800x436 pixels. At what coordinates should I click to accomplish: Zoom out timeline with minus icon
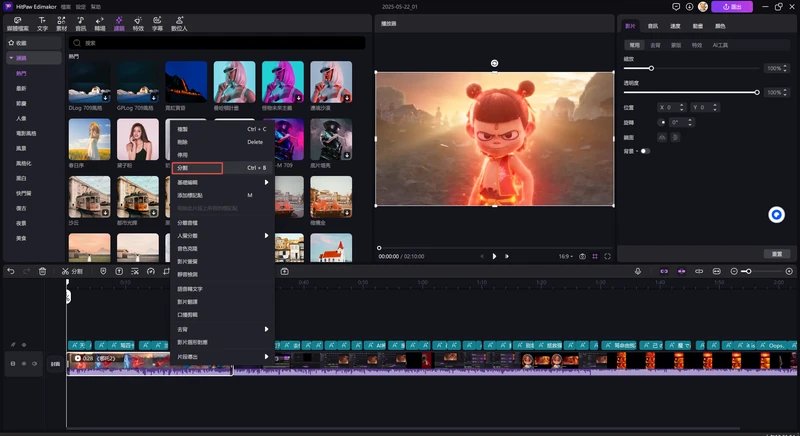[734, 271]
